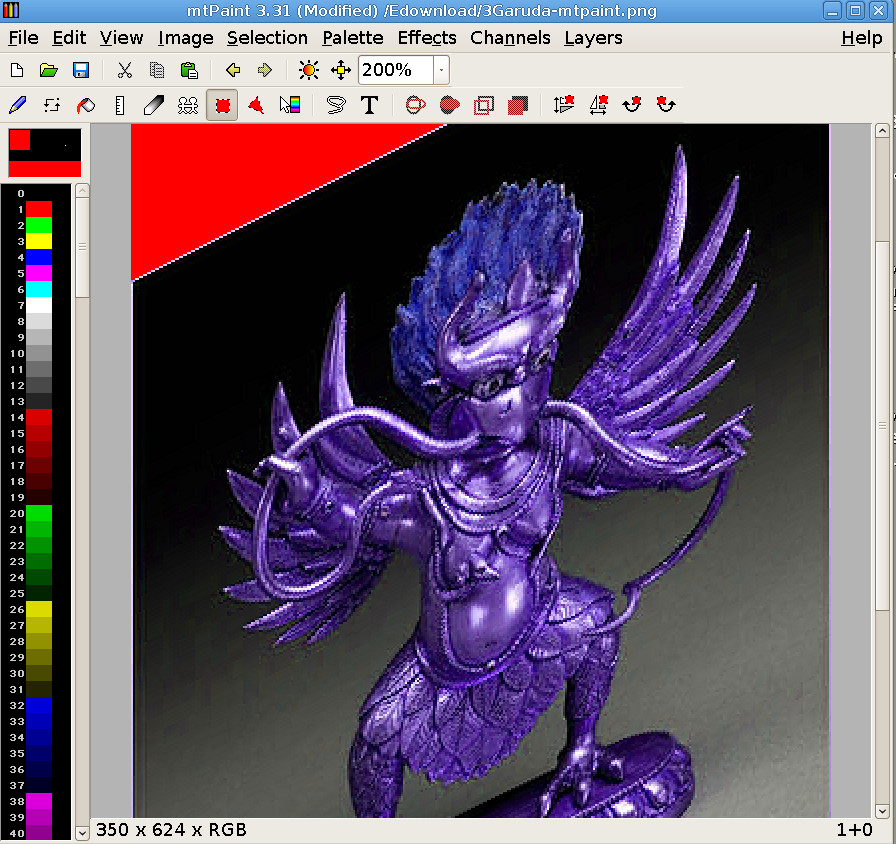Click the palette scrollbar up arrow
Image resolution: width=896 pixels, height=844 pixels.
point(82,191)
